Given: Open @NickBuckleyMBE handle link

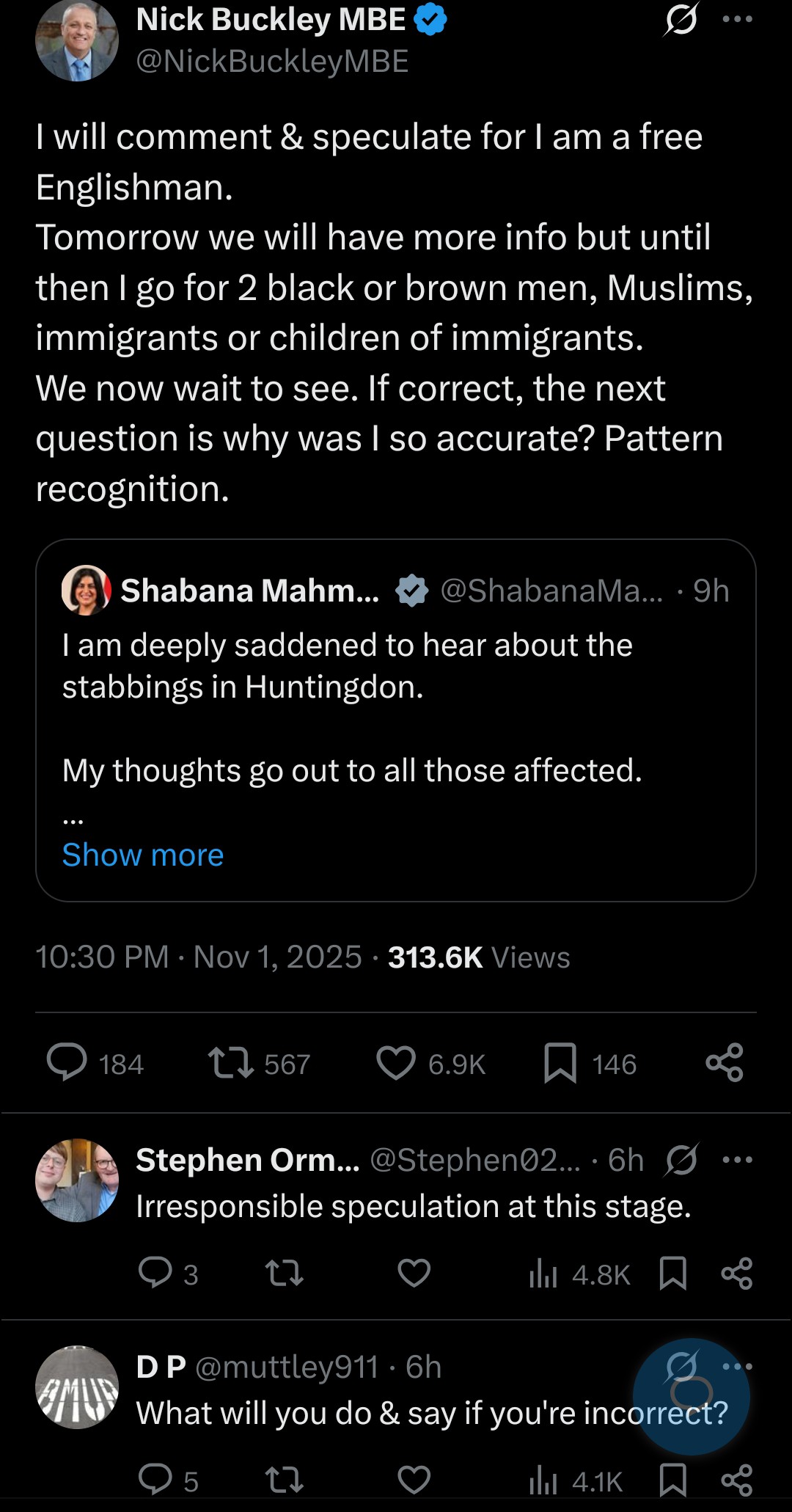Looking at the screenshot, I should tap(272, 62).
